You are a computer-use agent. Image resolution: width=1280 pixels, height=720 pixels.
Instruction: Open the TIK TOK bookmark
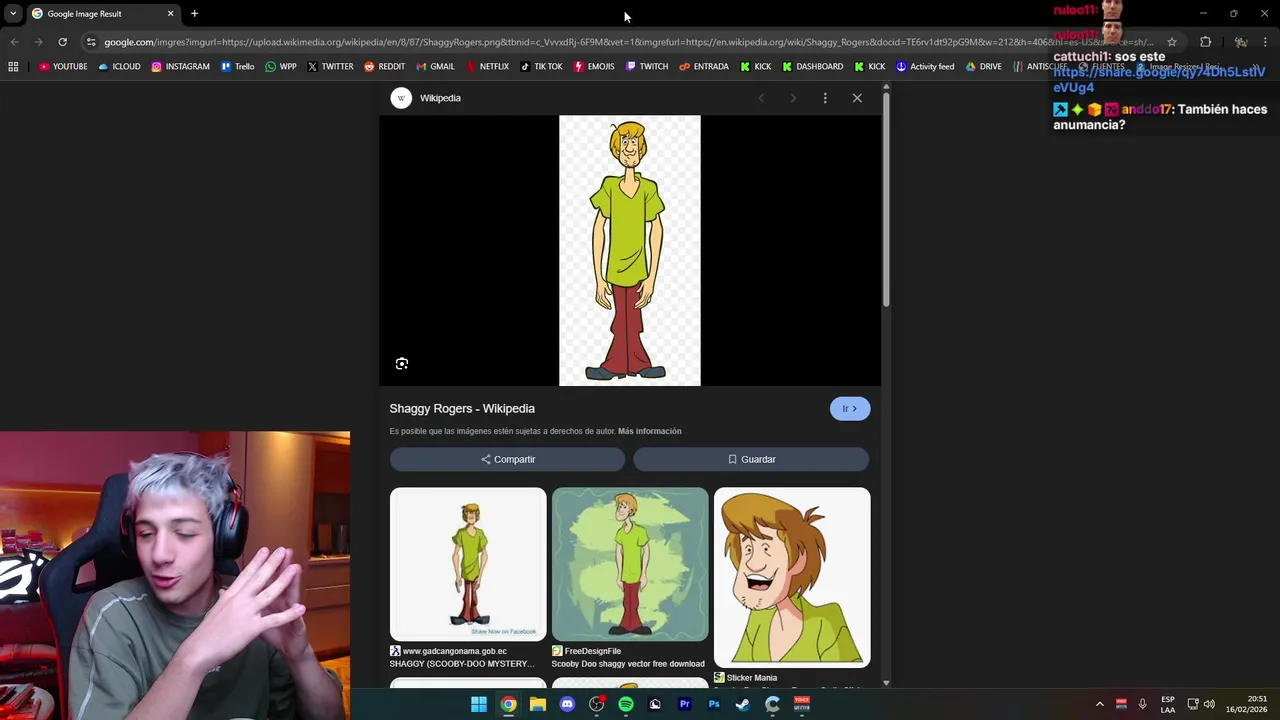[x=541, y=67]
